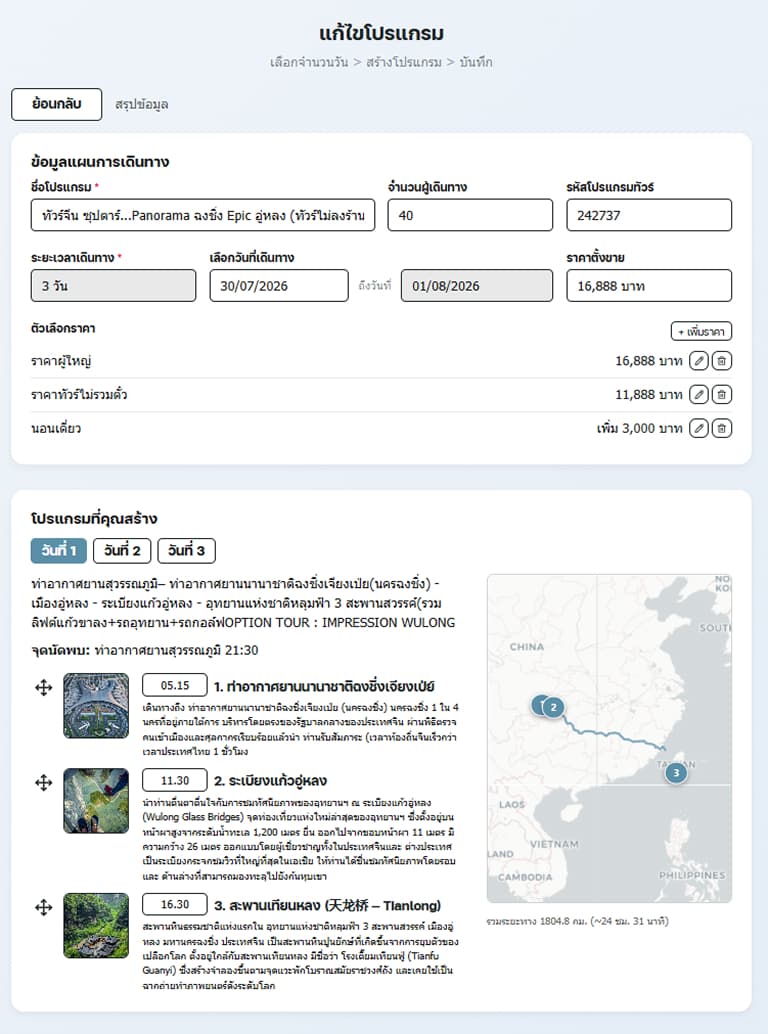Delete the ราคาผู้ใหญ่ price row
768x1034 pixels.
coord(722,361)
